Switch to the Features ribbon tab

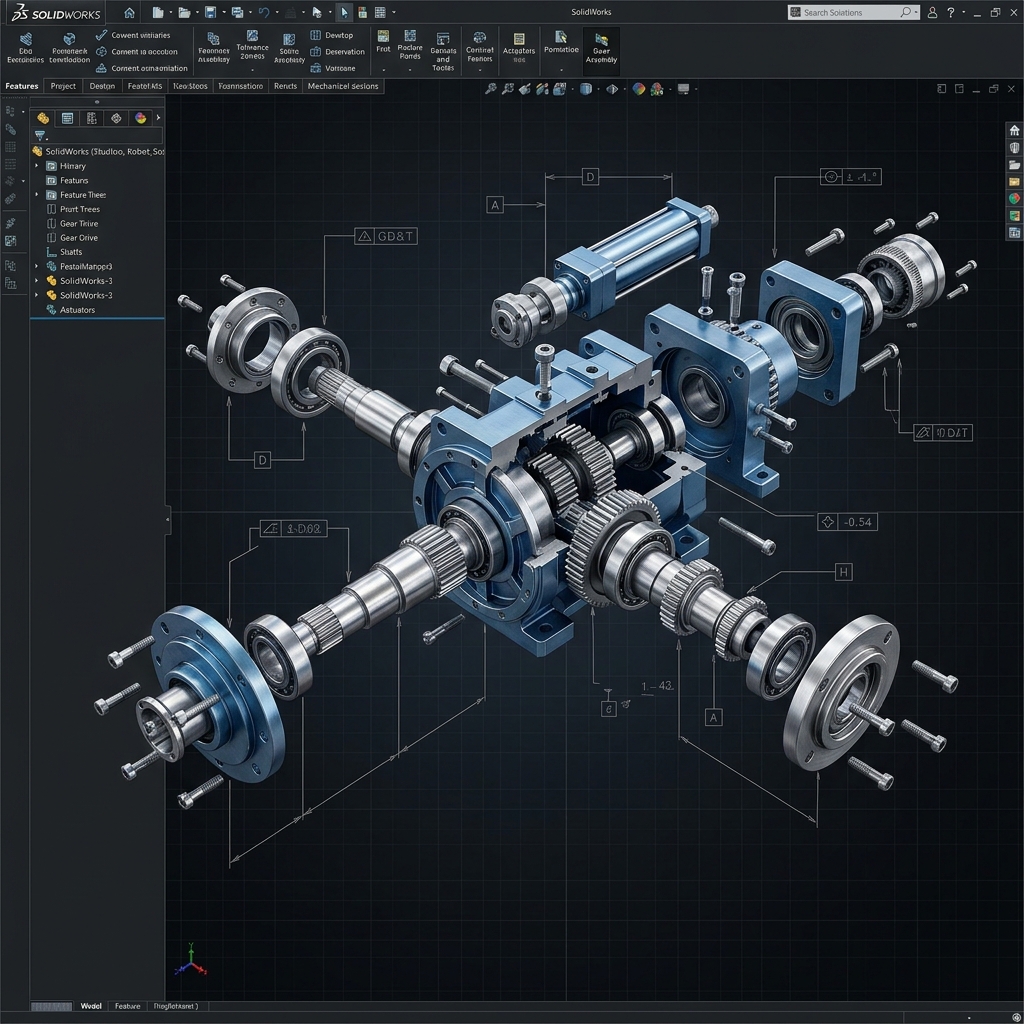(x=22, y=86)
